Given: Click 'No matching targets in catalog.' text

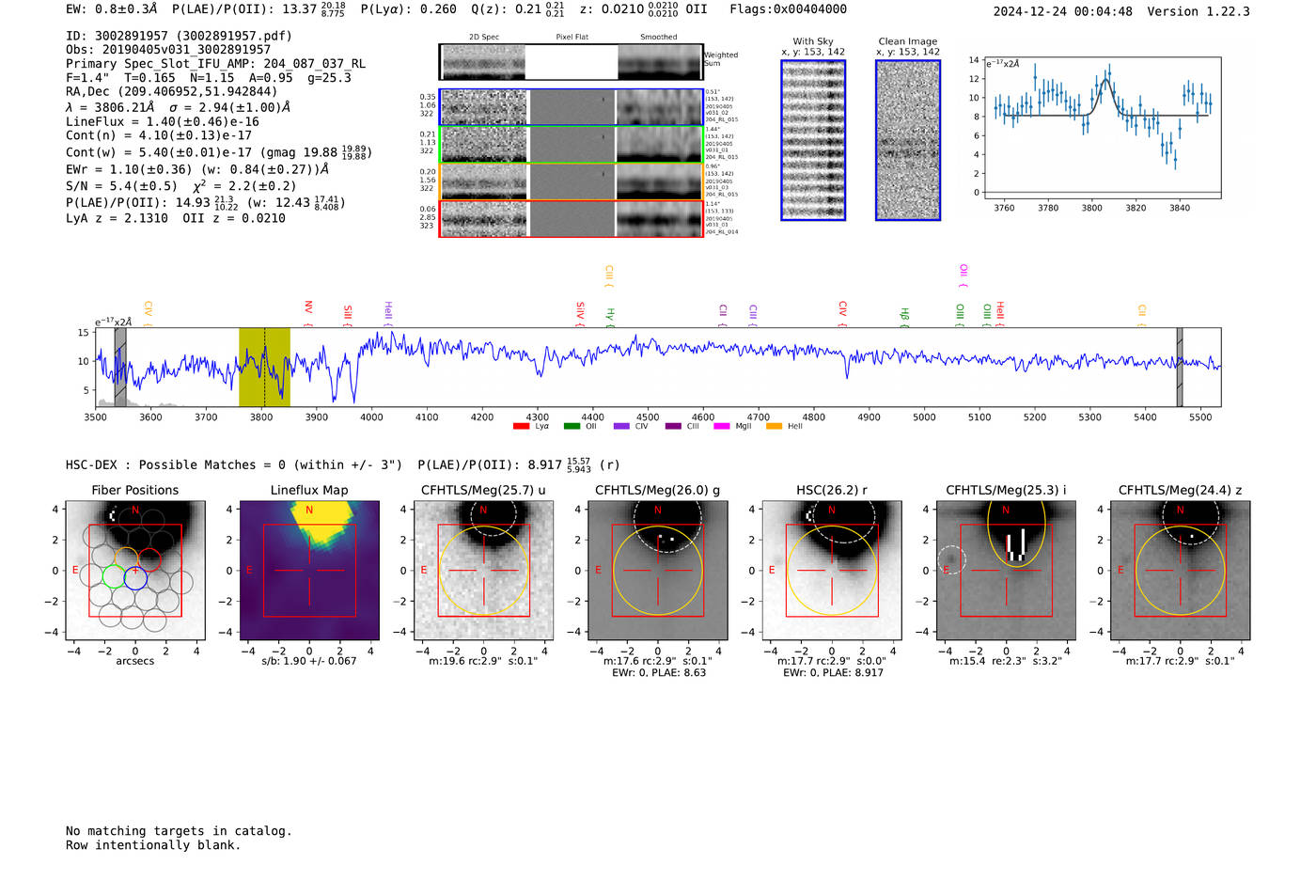Looking at the screenshot, I should click(x=179, y=831).
